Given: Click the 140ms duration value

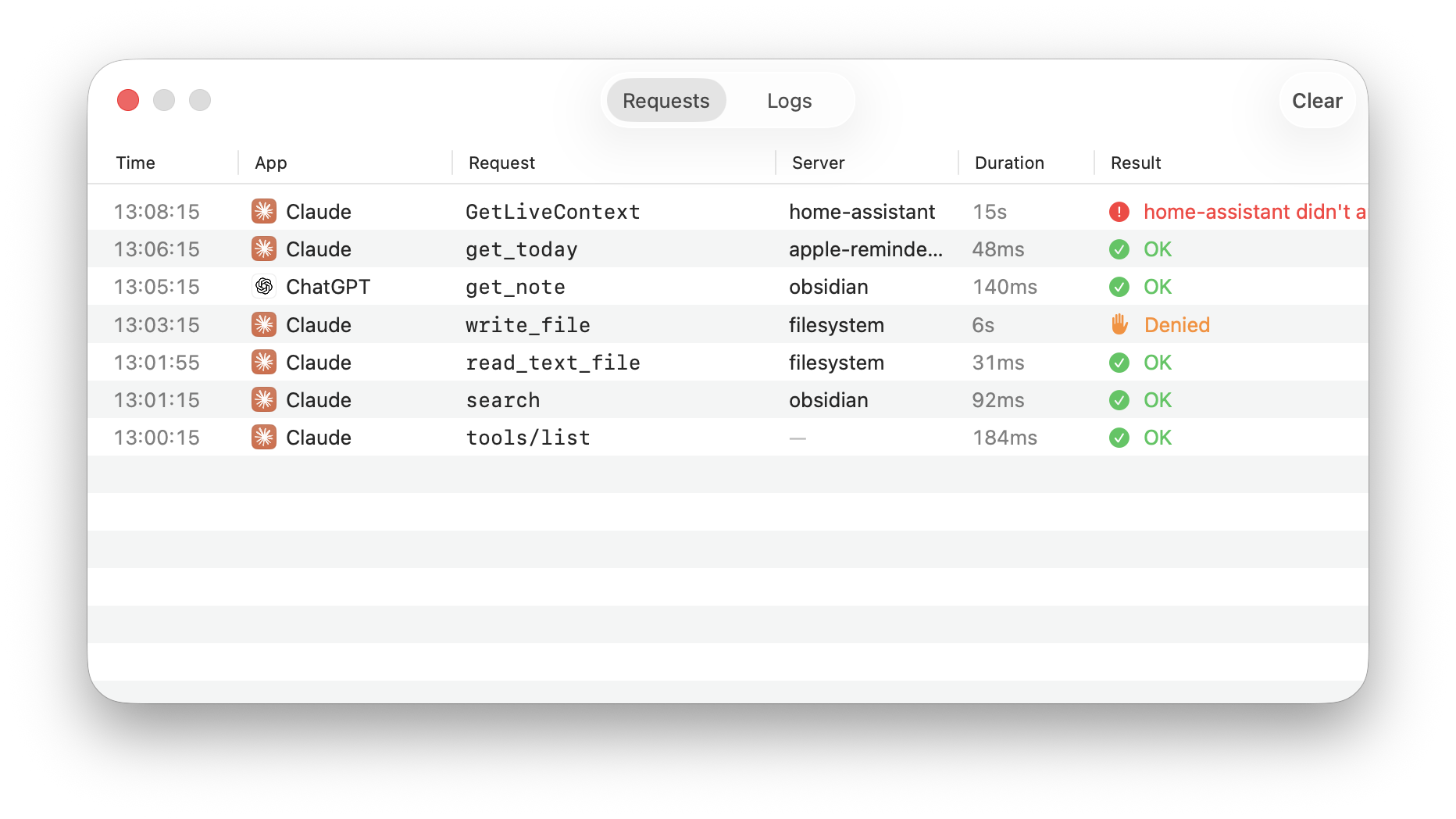Looking at the screenshot, I should pos(1005,287).
